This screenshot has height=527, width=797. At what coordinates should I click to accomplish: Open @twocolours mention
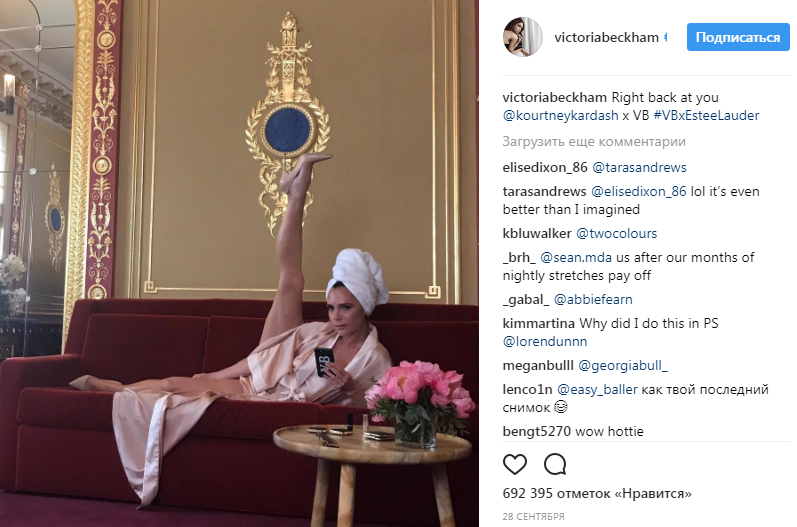(617, 233)
